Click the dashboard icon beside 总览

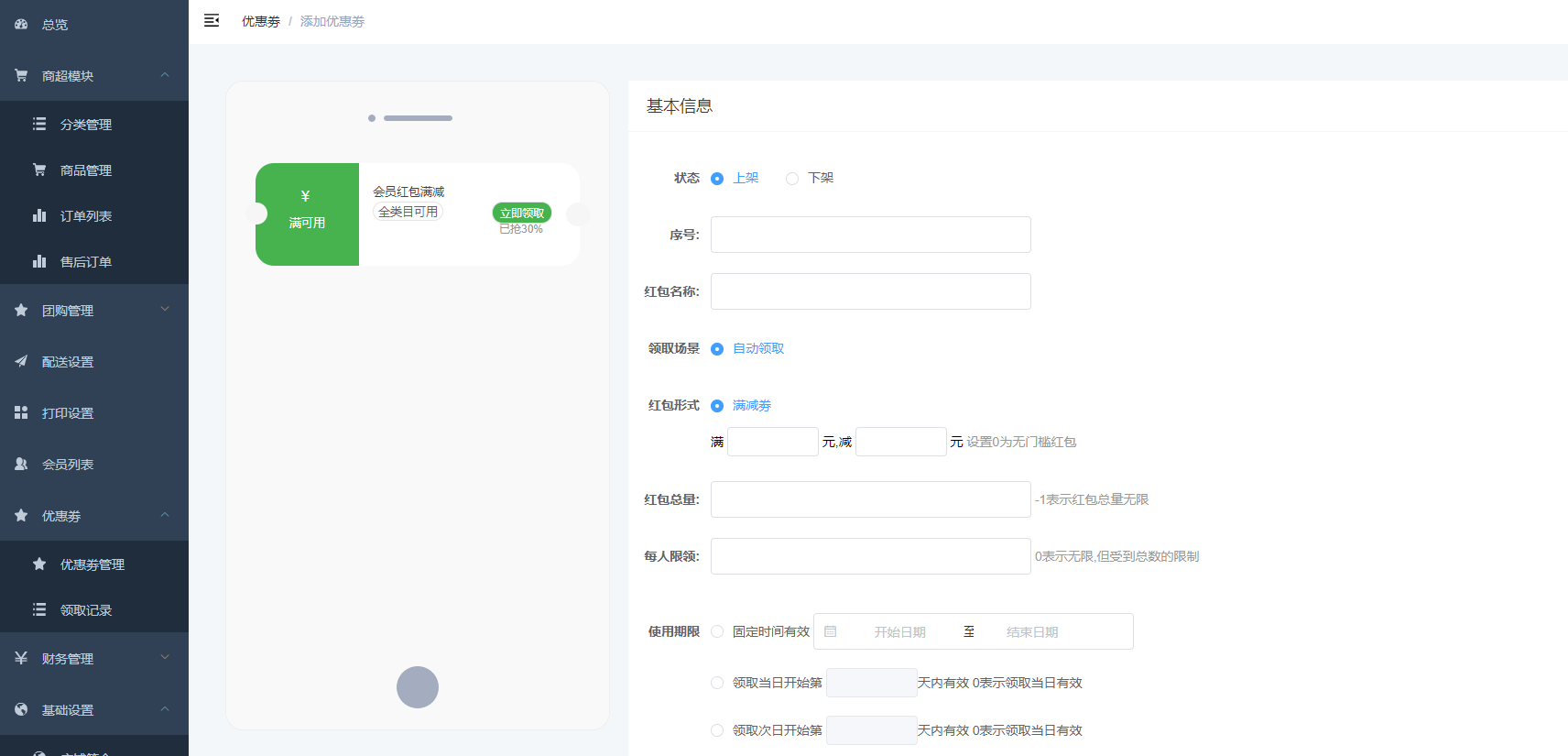[21, 25]
